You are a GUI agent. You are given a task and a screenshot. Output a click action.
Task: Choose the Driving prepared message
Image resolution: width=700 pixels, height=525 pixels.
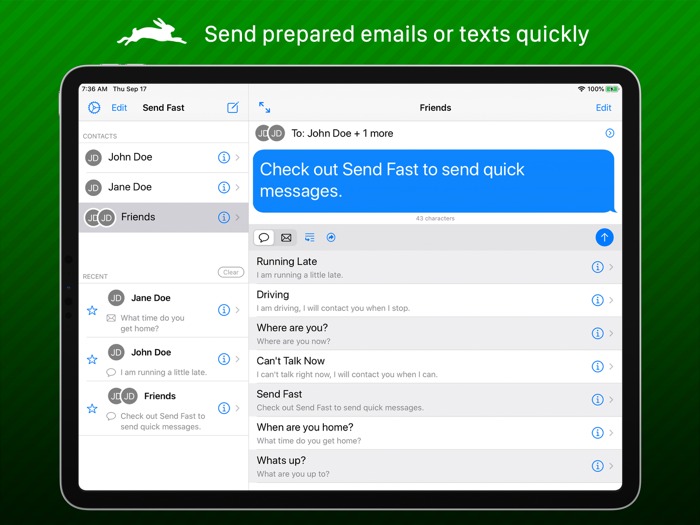point(435,300)
